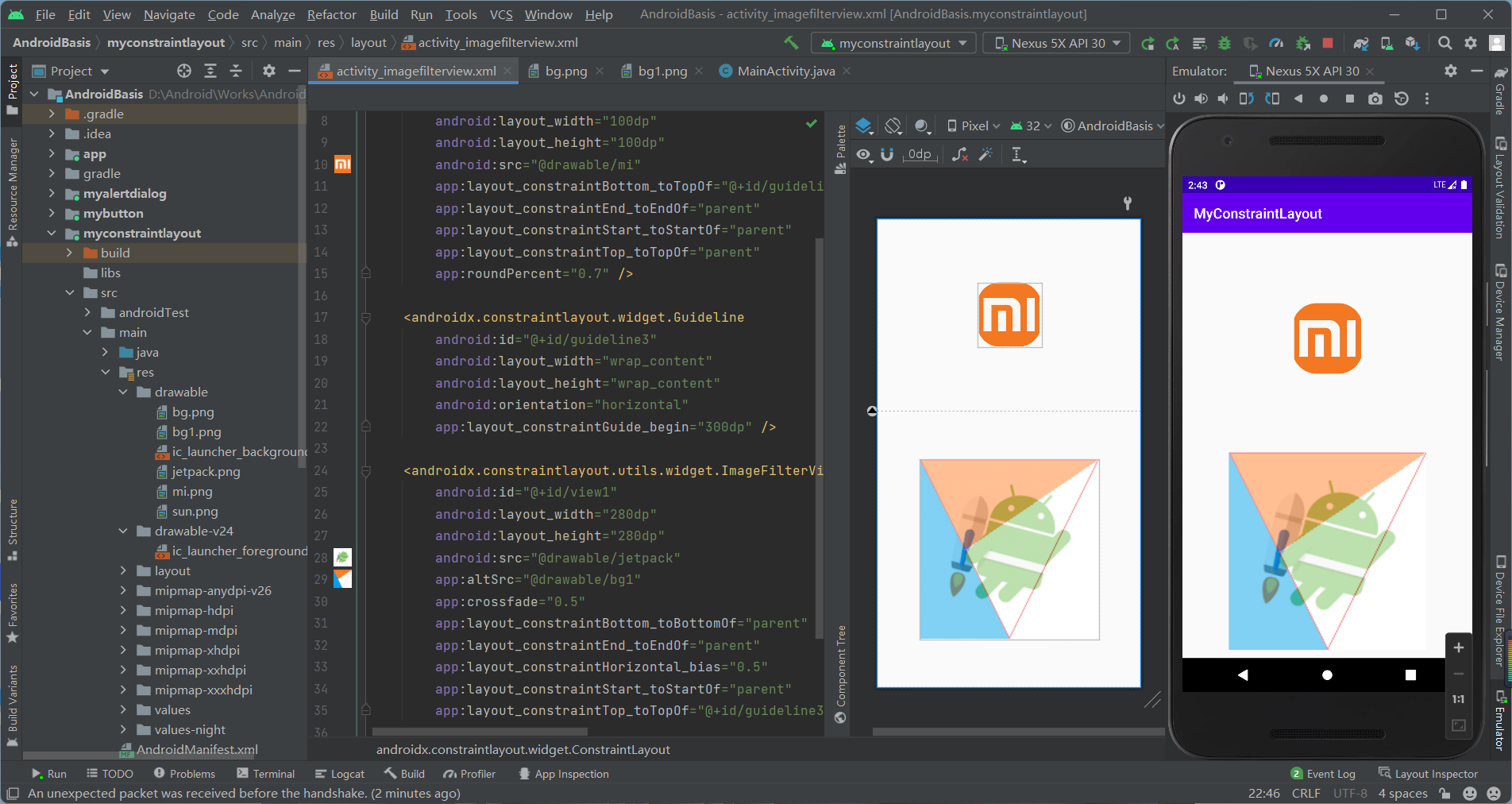Open the Refactor menu

click(x=331, y=14)
